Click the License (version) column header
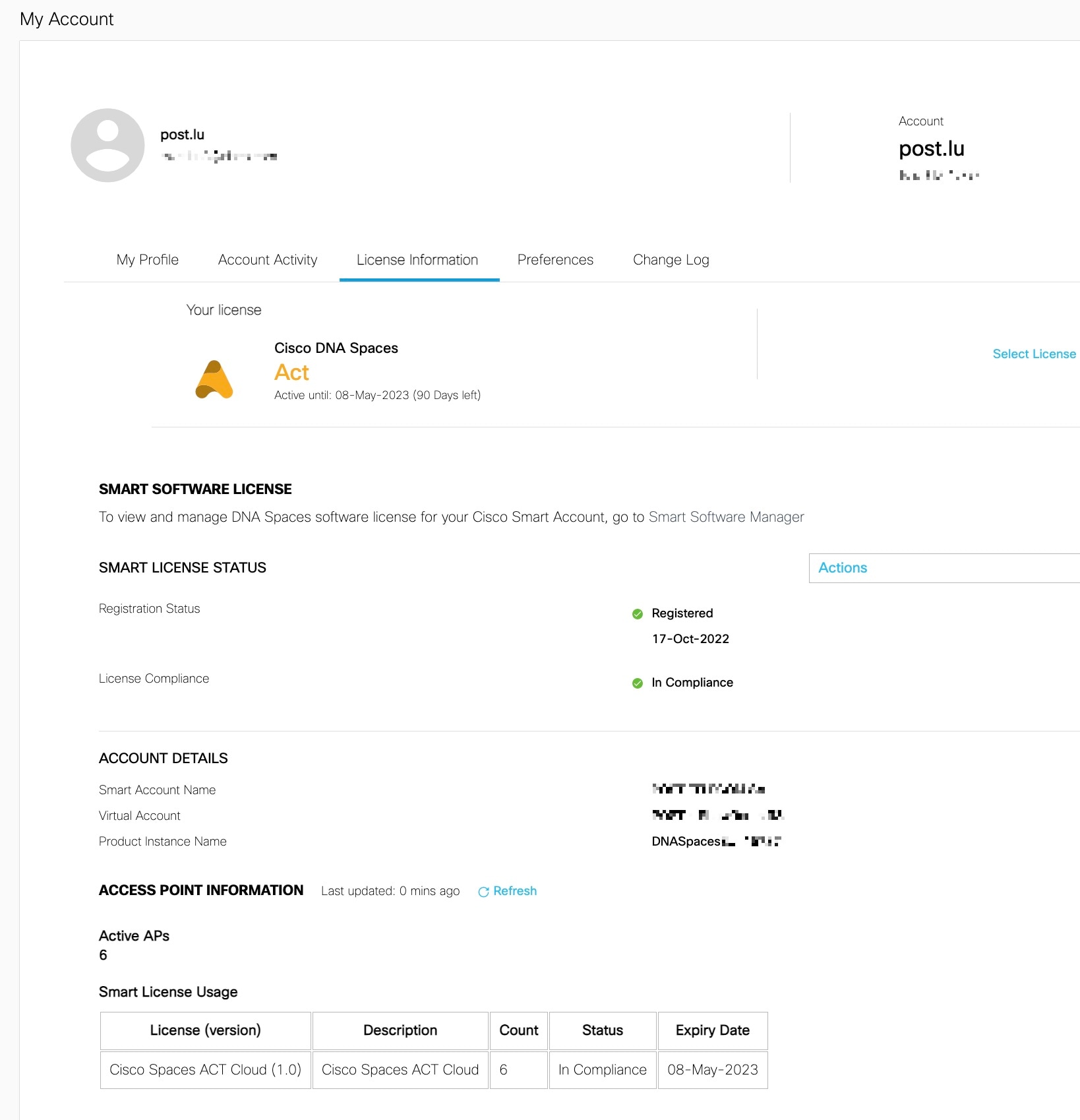This screenshot has height=1120, width=1080. [205, 1030]
